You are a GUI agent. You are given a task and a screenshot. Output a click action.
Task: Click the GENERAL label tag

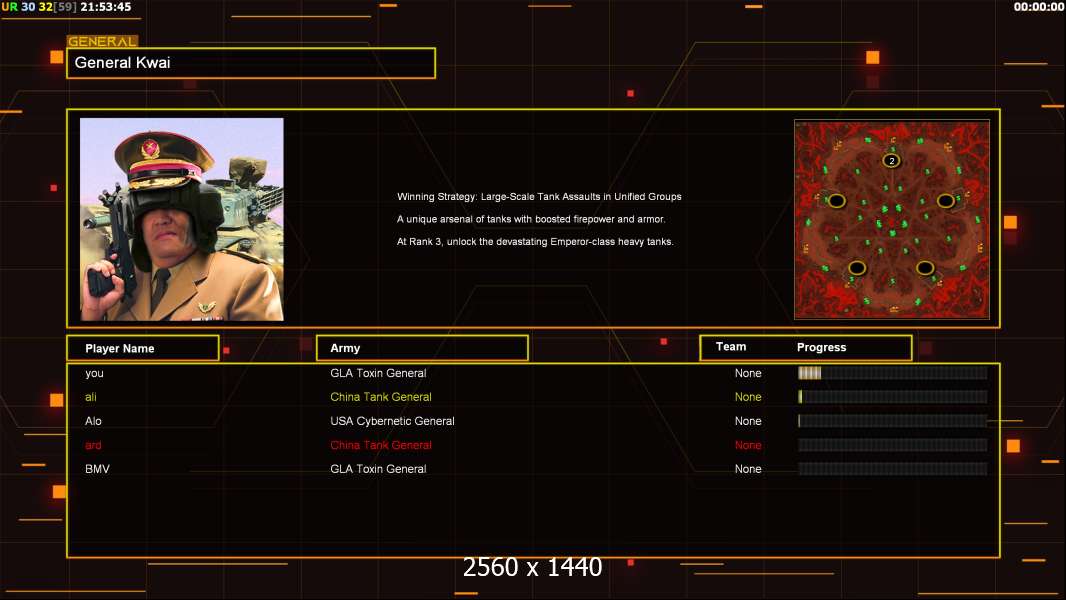point(103,41)
